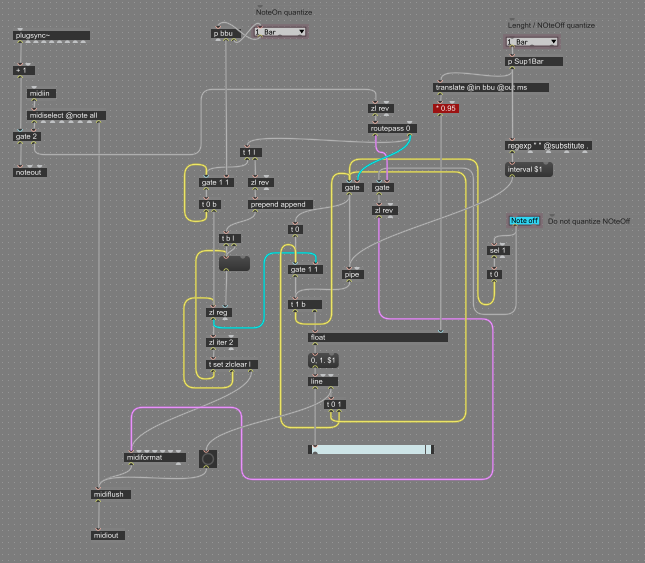The image size is (645, 563).
Task: Select the red "* 0.95" object
Action: (446, 108)
